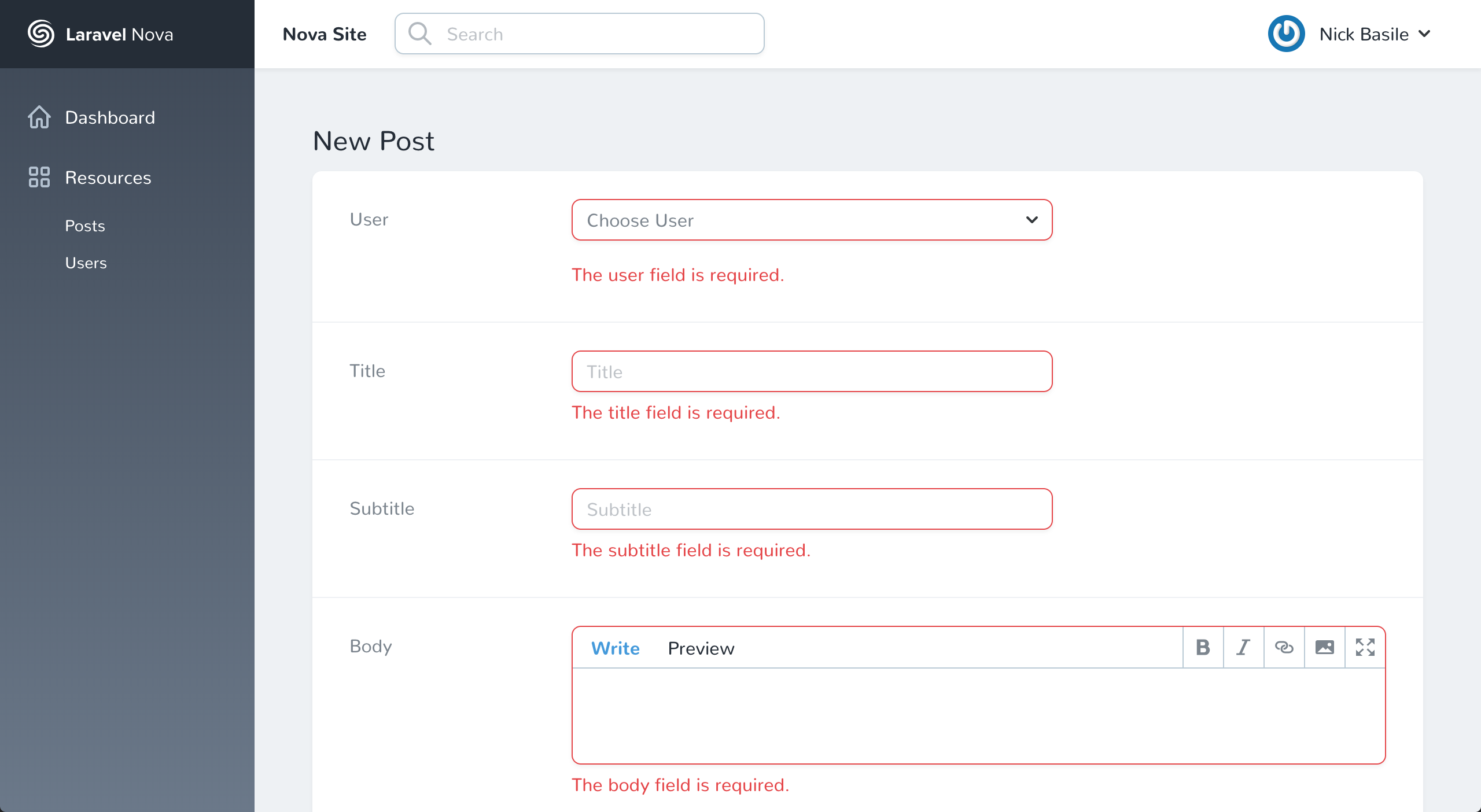Click the Dashboard home icon
This screenshot has width=1481, height=812.
point(39,117)
